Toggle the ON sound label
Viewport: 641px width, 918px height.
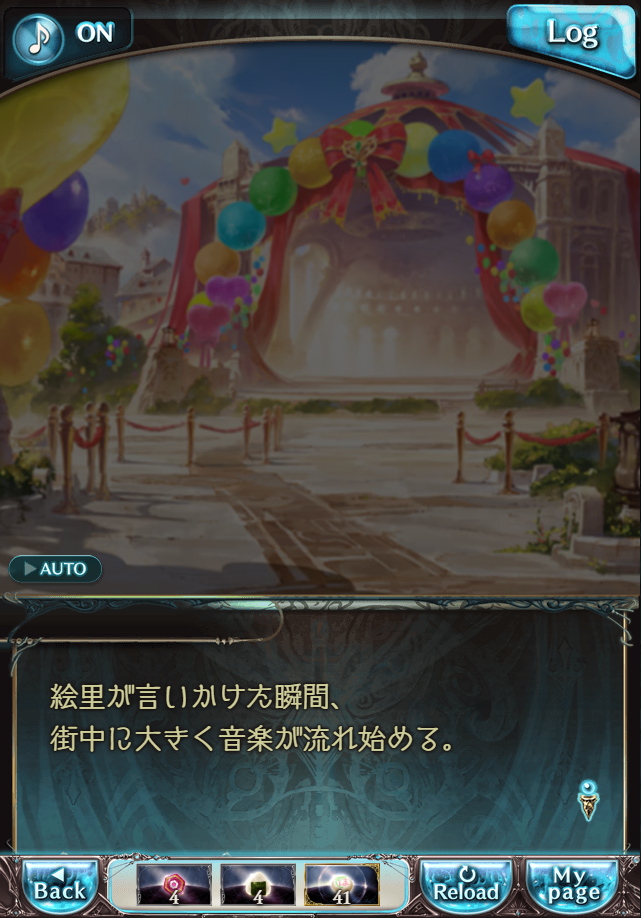pyautogui.click(x=95, y=33)
